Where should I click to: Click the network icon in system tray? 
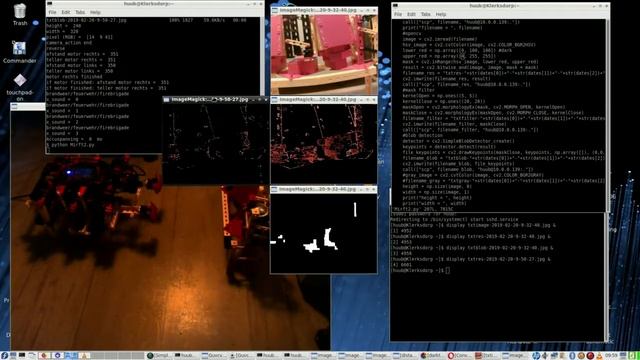click(554, 356)
